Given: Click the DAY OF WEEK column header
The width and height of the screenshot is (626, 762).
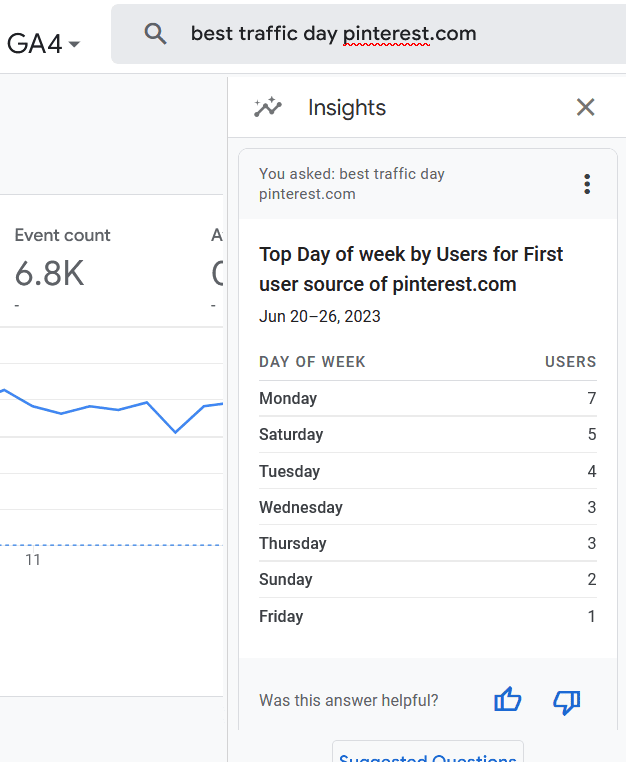Looking at the screenshot, I should point(312,362).
